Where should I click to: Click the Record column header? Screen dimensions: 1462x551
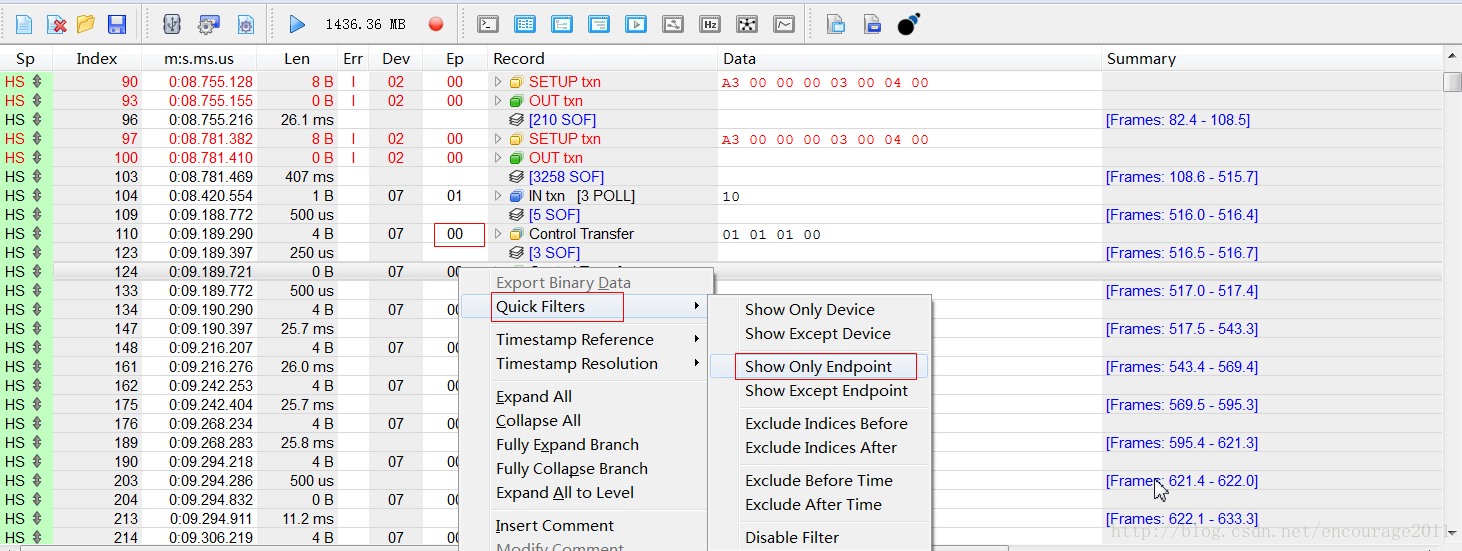pyautogui.click(x=603, y=59)
